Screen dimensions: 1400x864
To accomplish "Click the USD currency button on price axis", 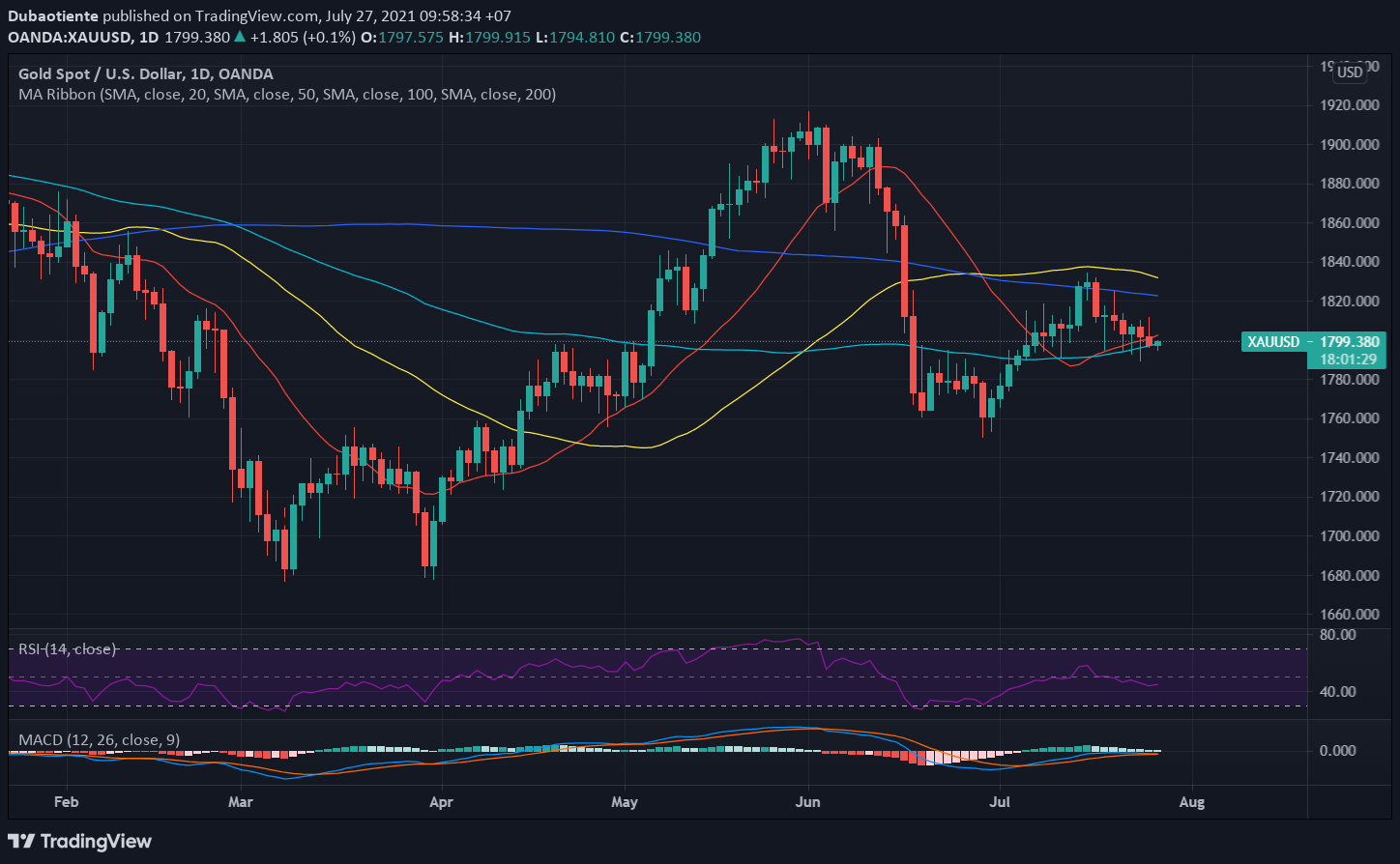I will (1349, 72).
